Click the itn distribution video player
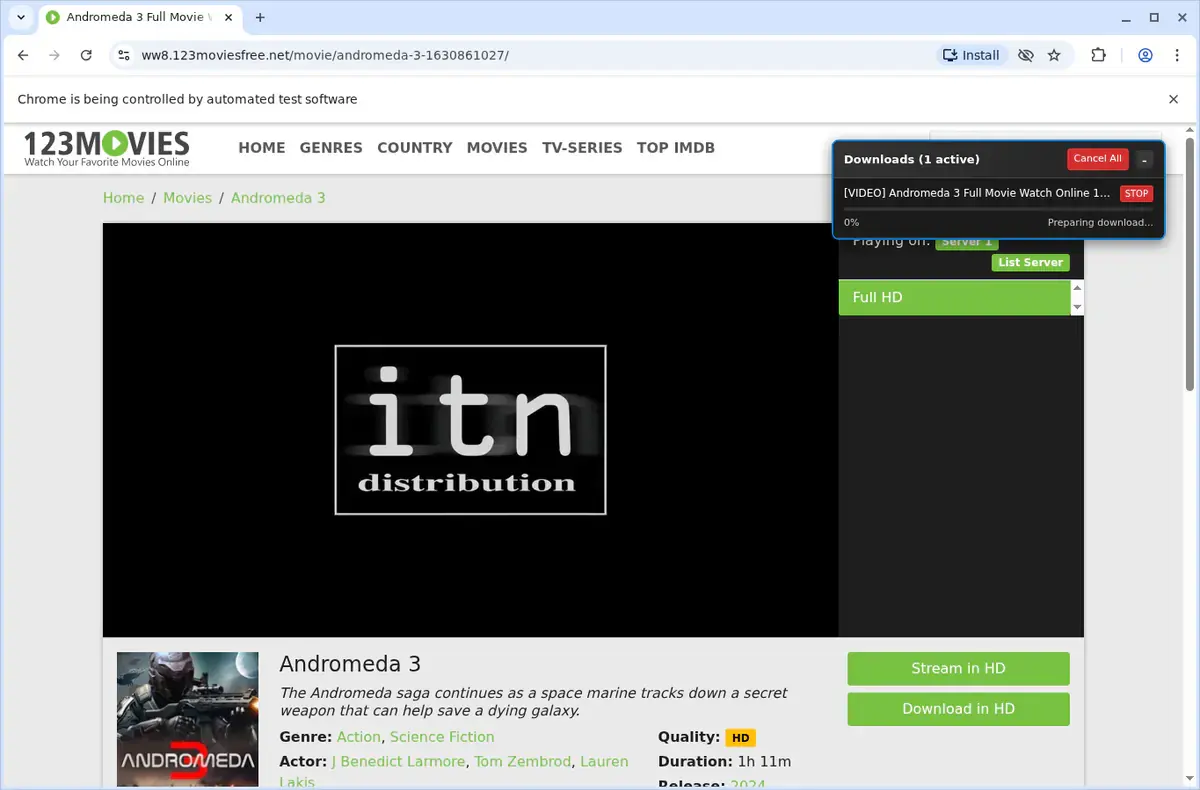Image resolution: width=1200 pixels, height=790 pixels. (x=470, y=430)
